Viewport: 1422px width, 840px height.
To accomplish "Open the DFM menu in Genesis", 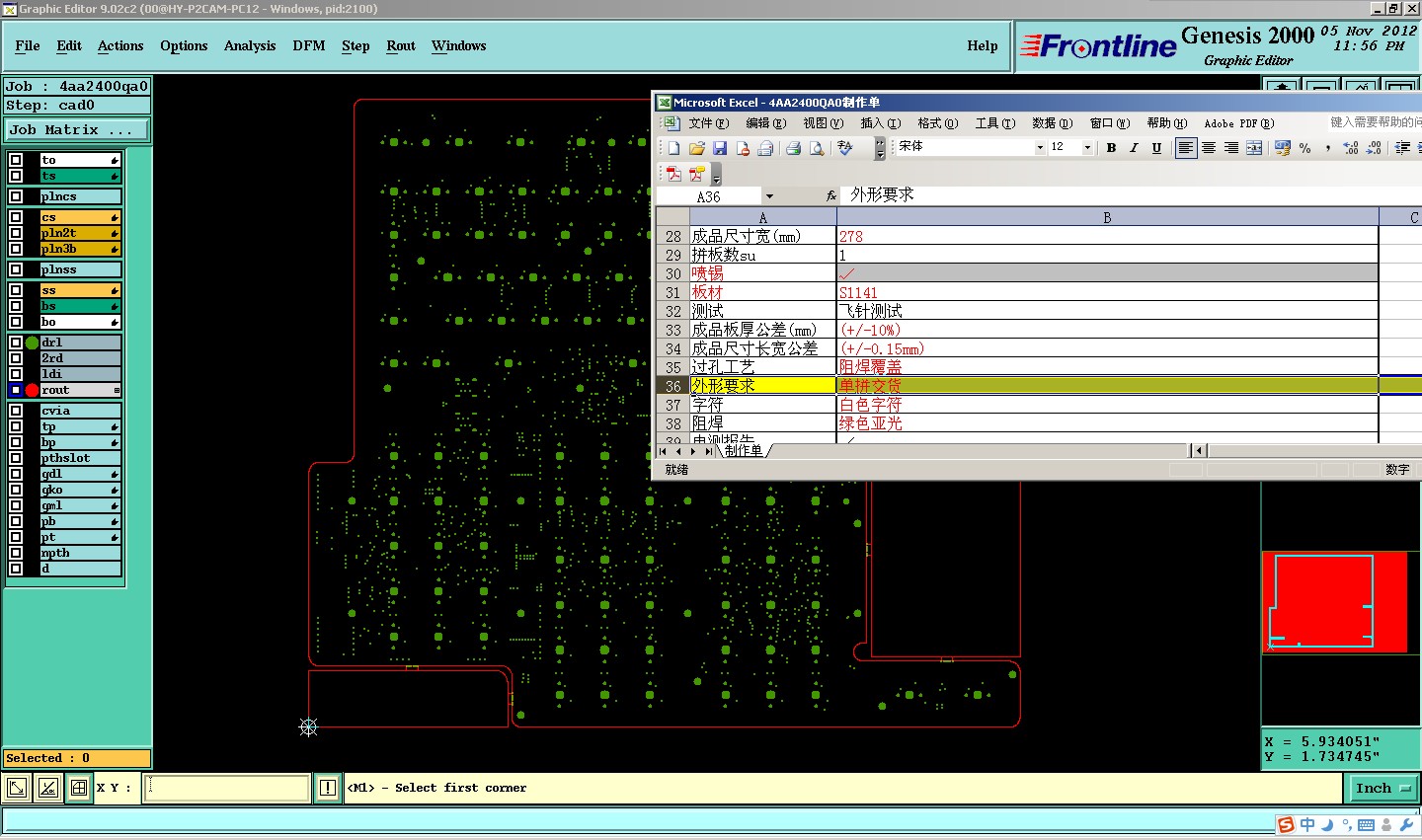I will click(309, 45).
